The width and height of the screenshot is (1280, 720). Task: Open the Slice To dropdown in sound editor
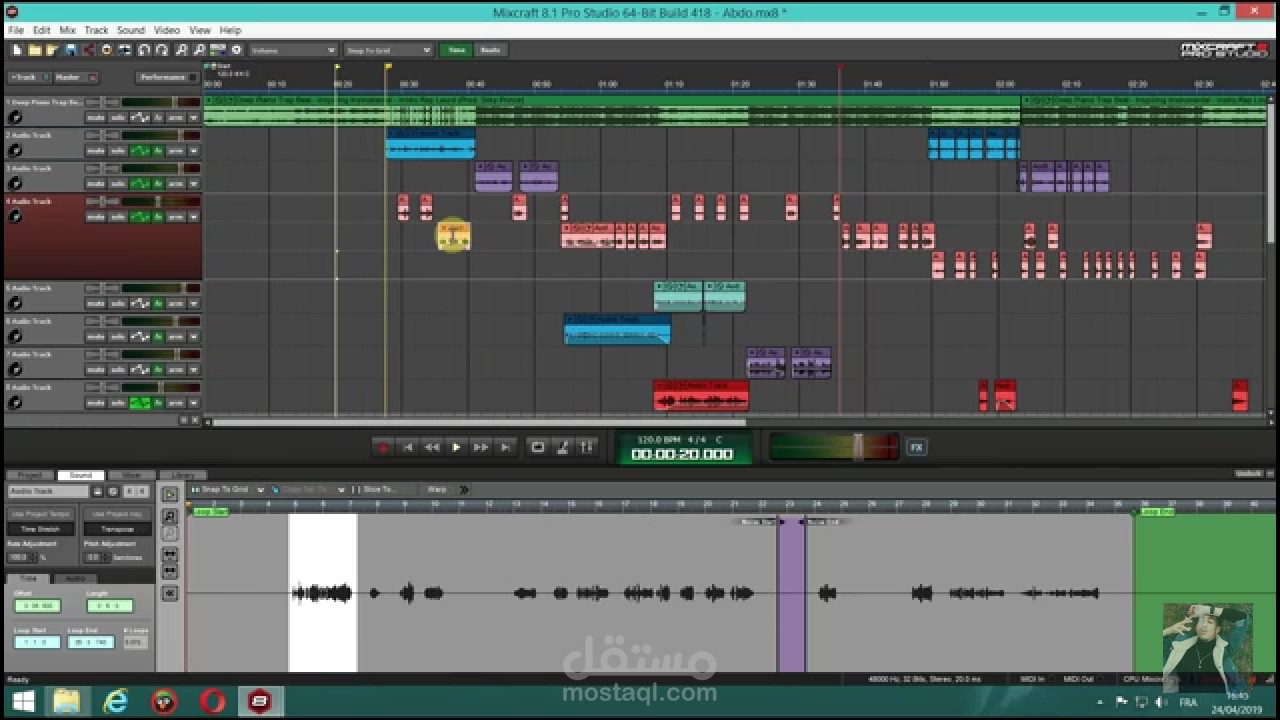[381, 490]
